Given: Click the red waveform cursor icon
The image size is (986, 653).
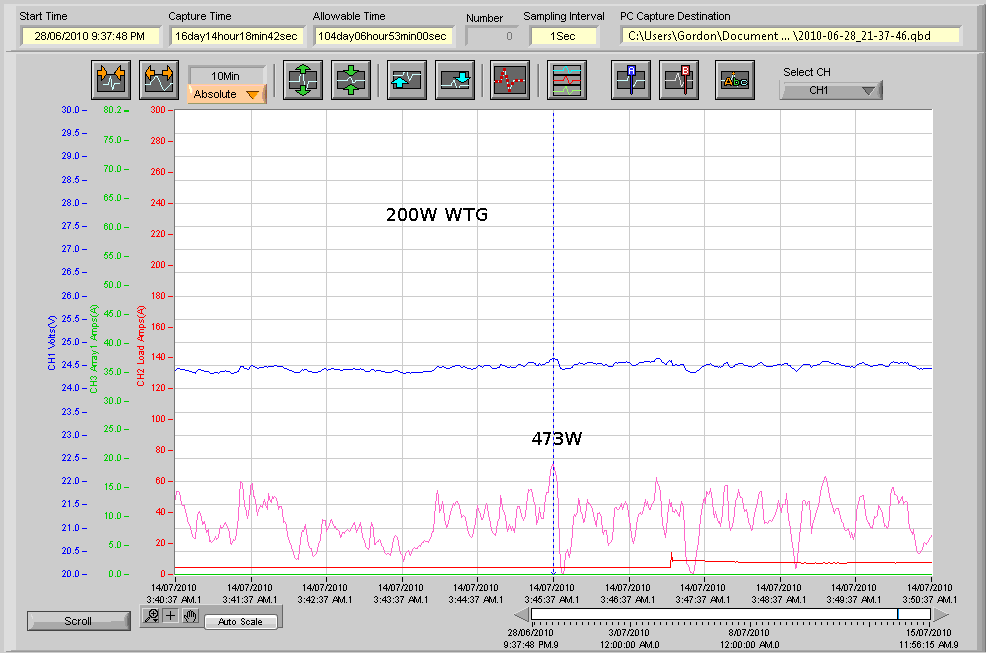Looking at the screenshot, I should 510,81.
